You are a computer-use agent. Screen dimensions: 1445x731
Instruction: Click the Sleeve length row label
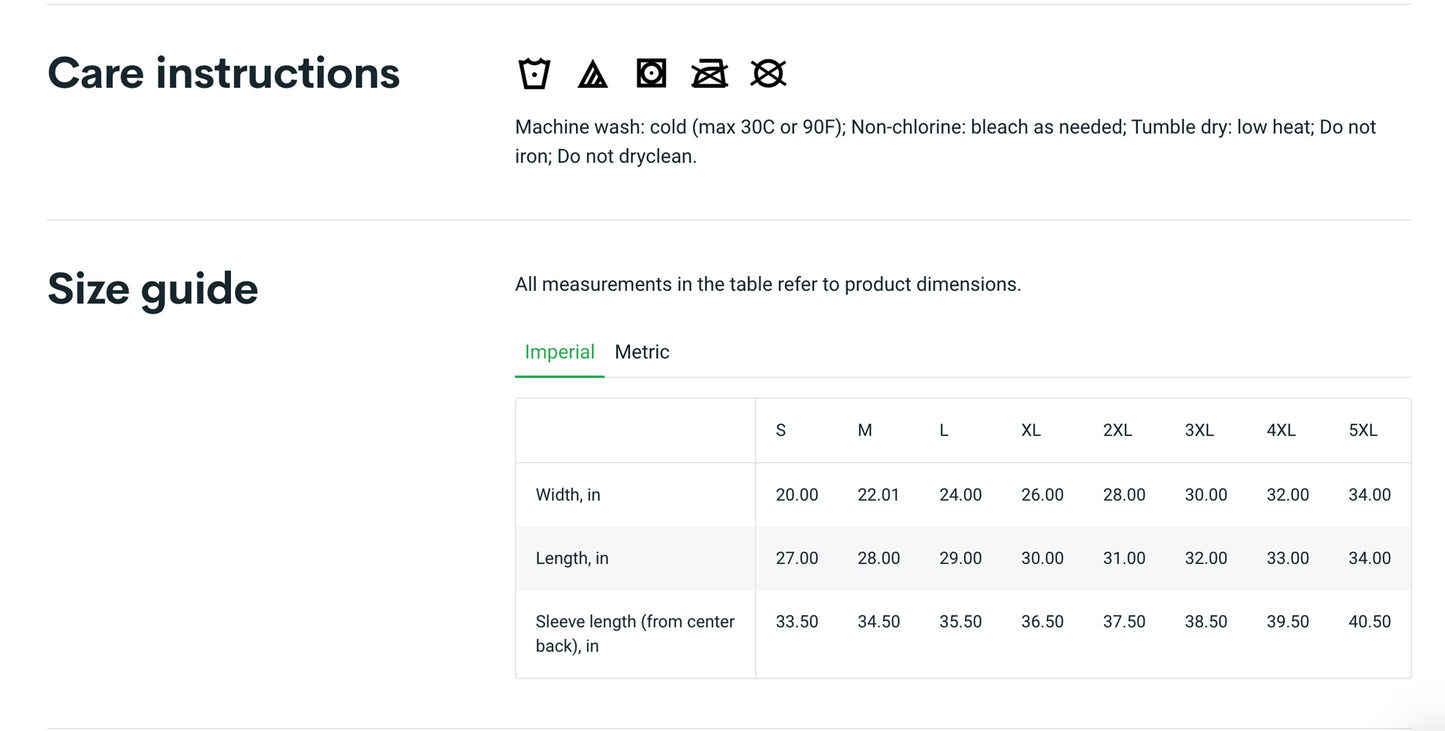[635, 633]
